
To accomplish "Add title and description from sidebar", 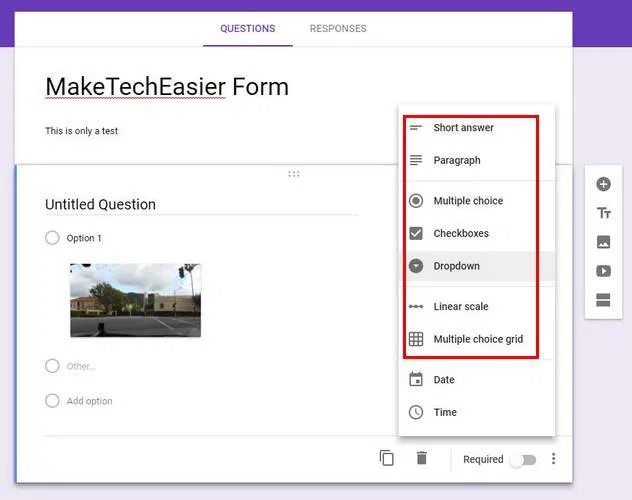I will pyautogui.click(x=603, y=213).
